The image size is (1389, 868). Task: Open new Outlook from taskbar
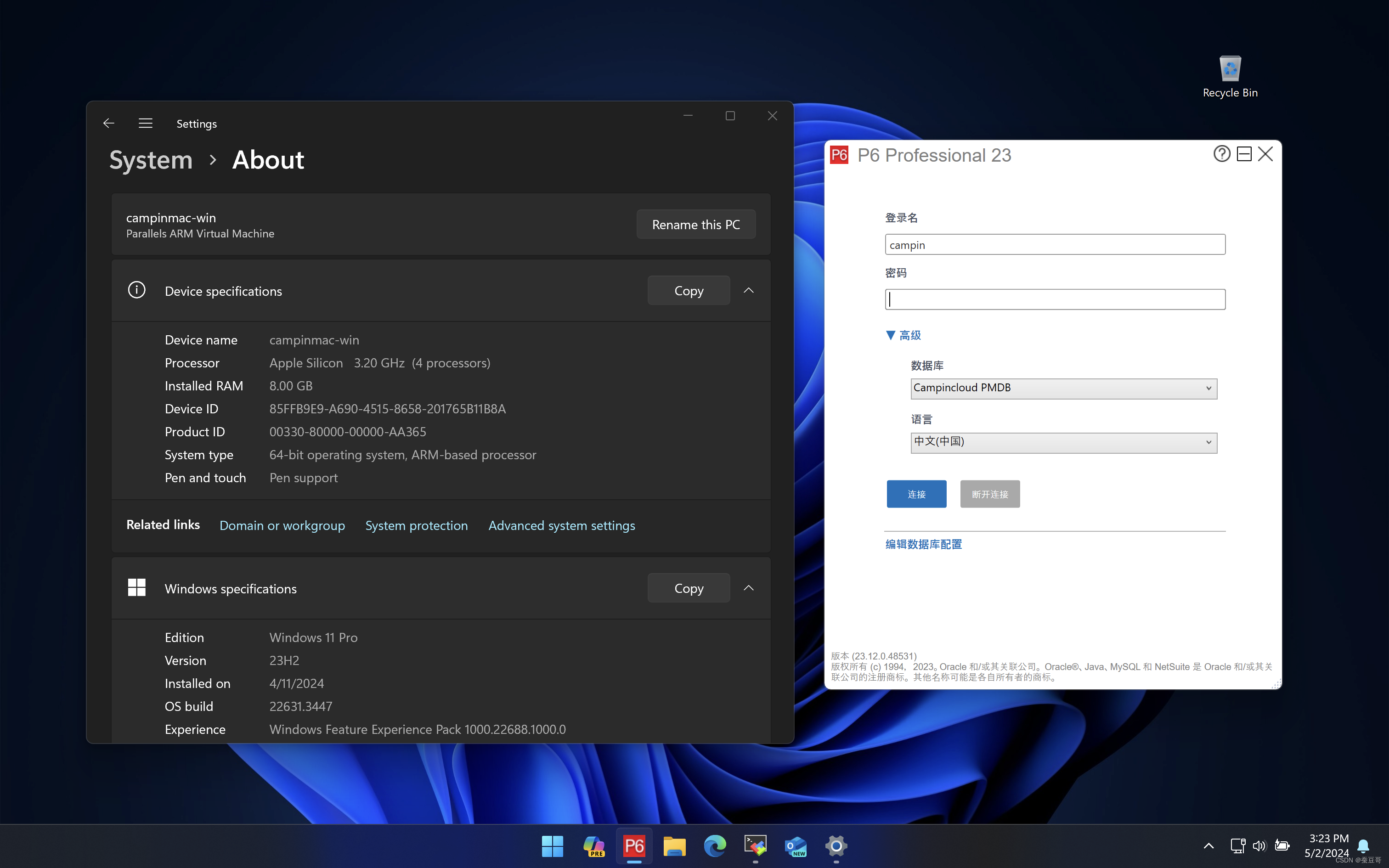pos(796,846)
